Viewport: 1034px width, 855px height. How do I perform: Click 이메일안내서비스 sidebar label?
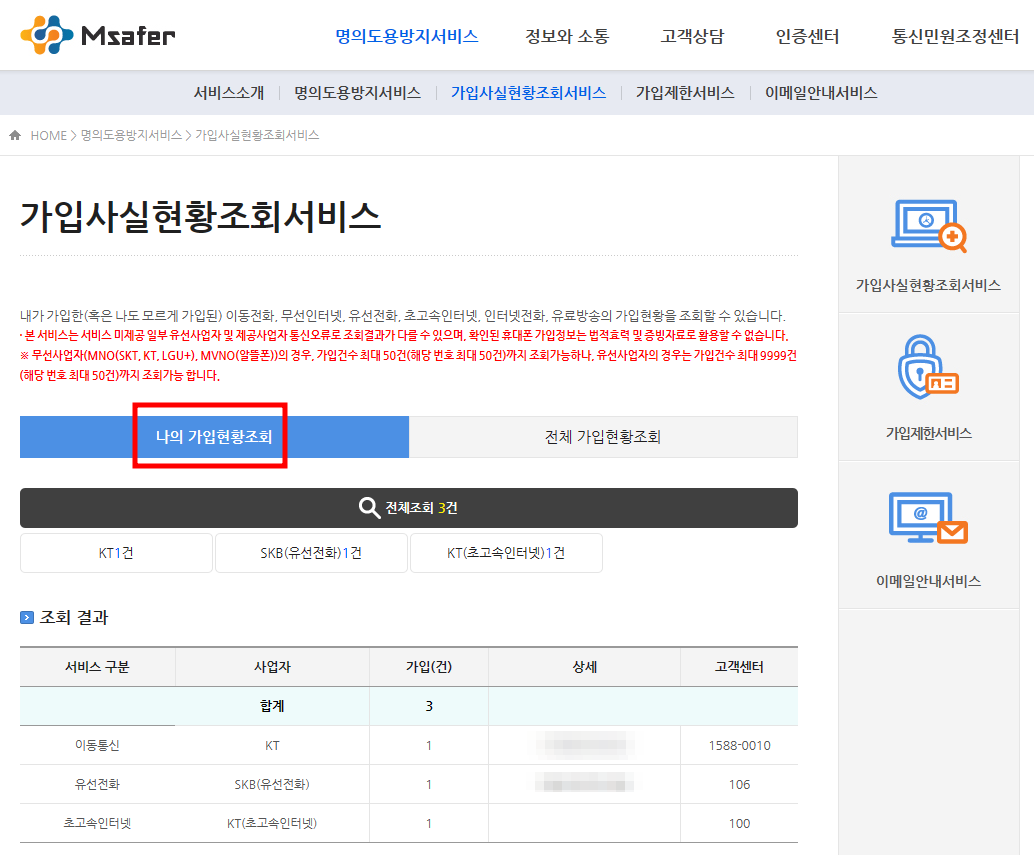[x=928, y=581]
